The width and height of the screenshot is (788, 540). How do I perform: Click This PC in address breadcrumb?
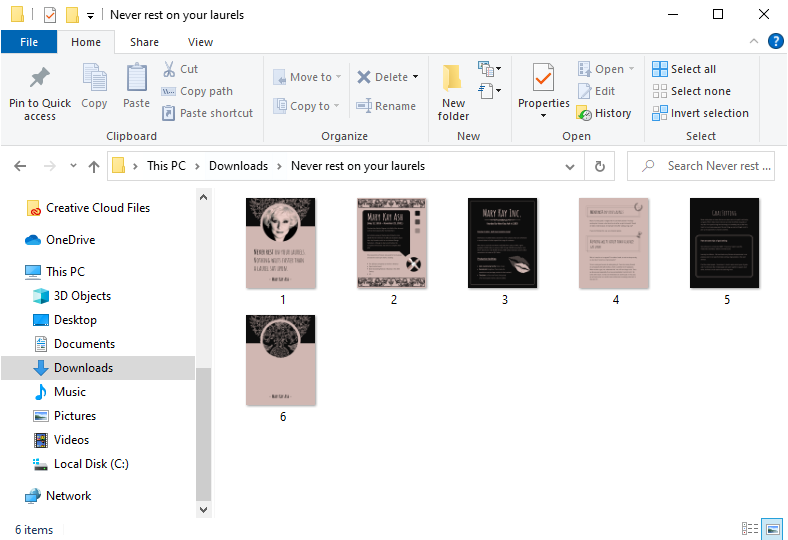166,166
